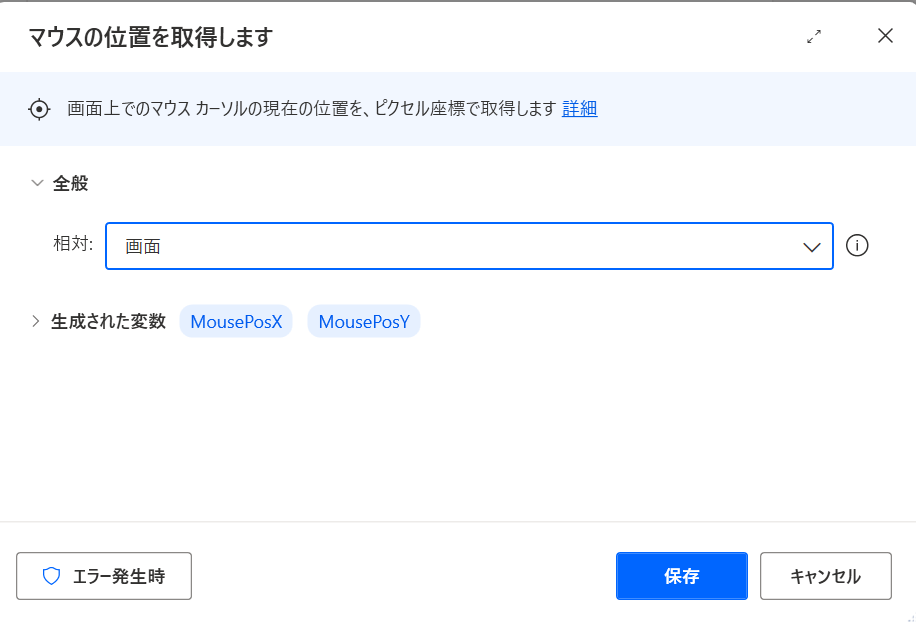Expand the 生成された変数 chevron
The image size is (916, 622).
point(36,321)
